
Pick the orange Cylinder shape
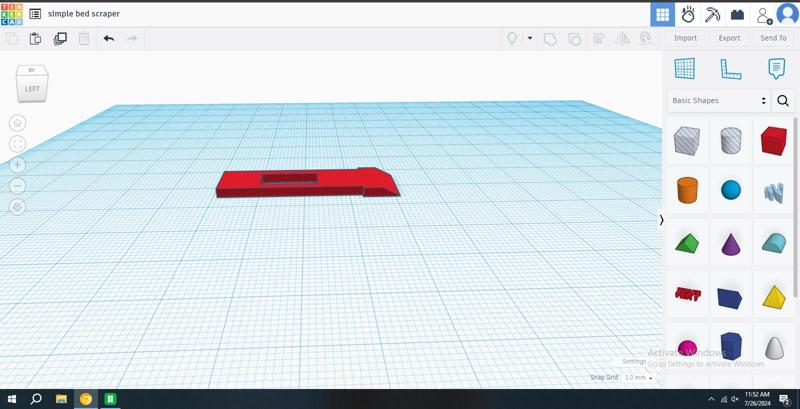tap(687, 190)
